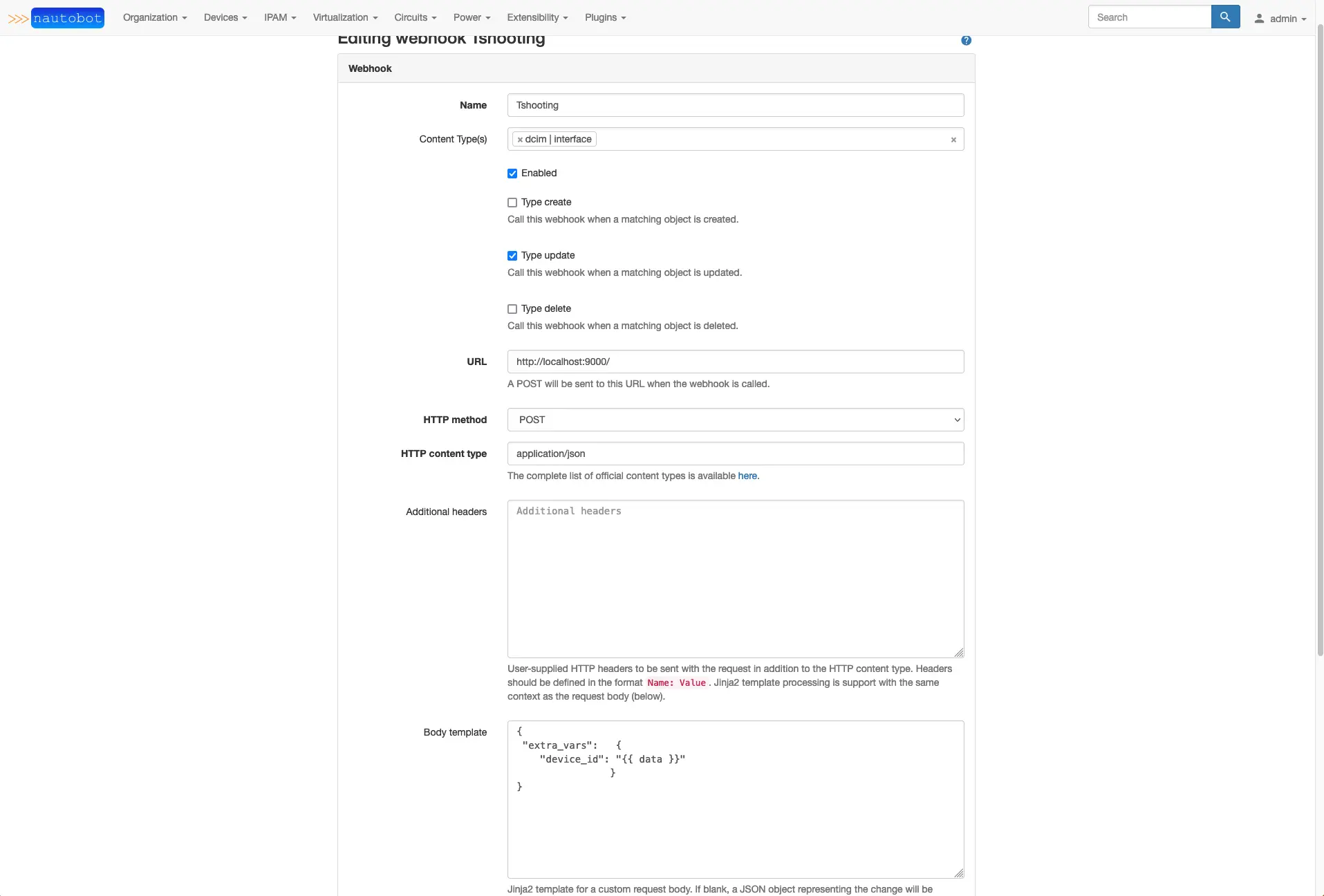This screenshot has height=896, width=1324.
Task: Clear all content types with x
Action: click(953, 140)
